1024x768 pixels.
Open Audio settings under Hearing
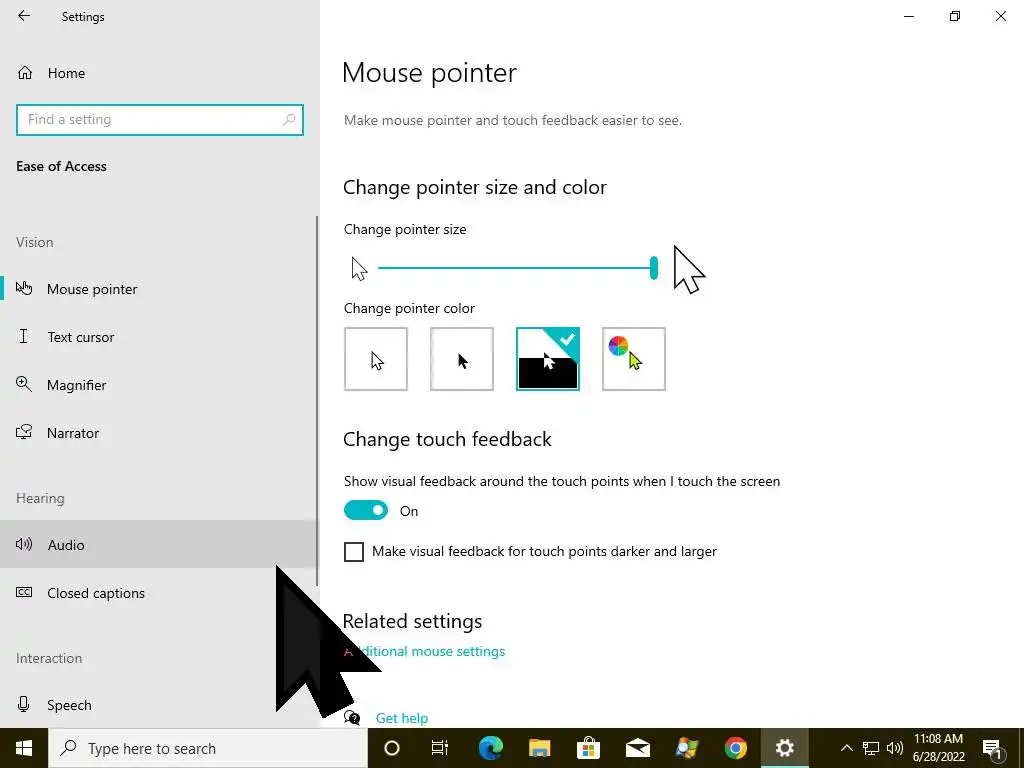(x=158, y=544)
